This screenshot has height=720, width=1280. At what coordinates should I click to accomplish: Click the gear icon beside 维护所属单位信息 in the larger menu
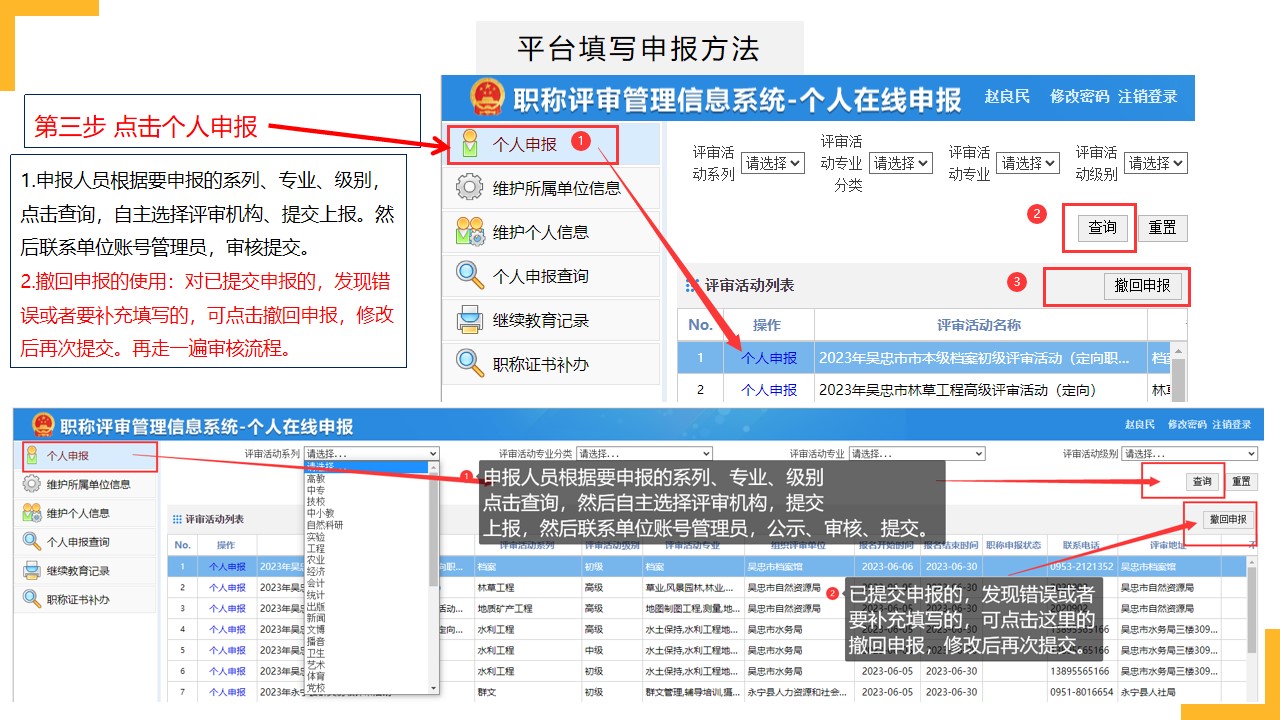click(x=469, y=188)
